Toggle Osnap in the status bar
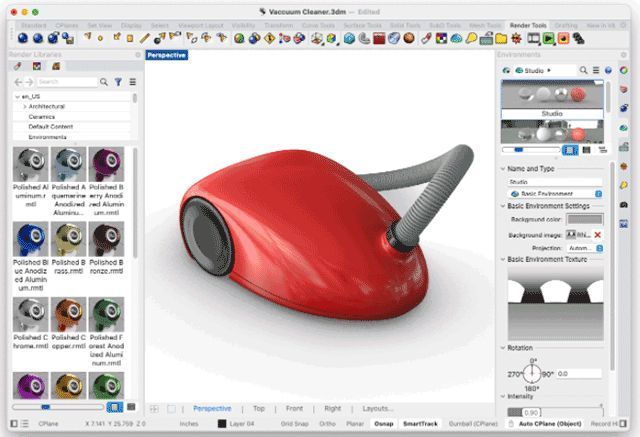Screen dimensions: 640x437 (385, 424)
